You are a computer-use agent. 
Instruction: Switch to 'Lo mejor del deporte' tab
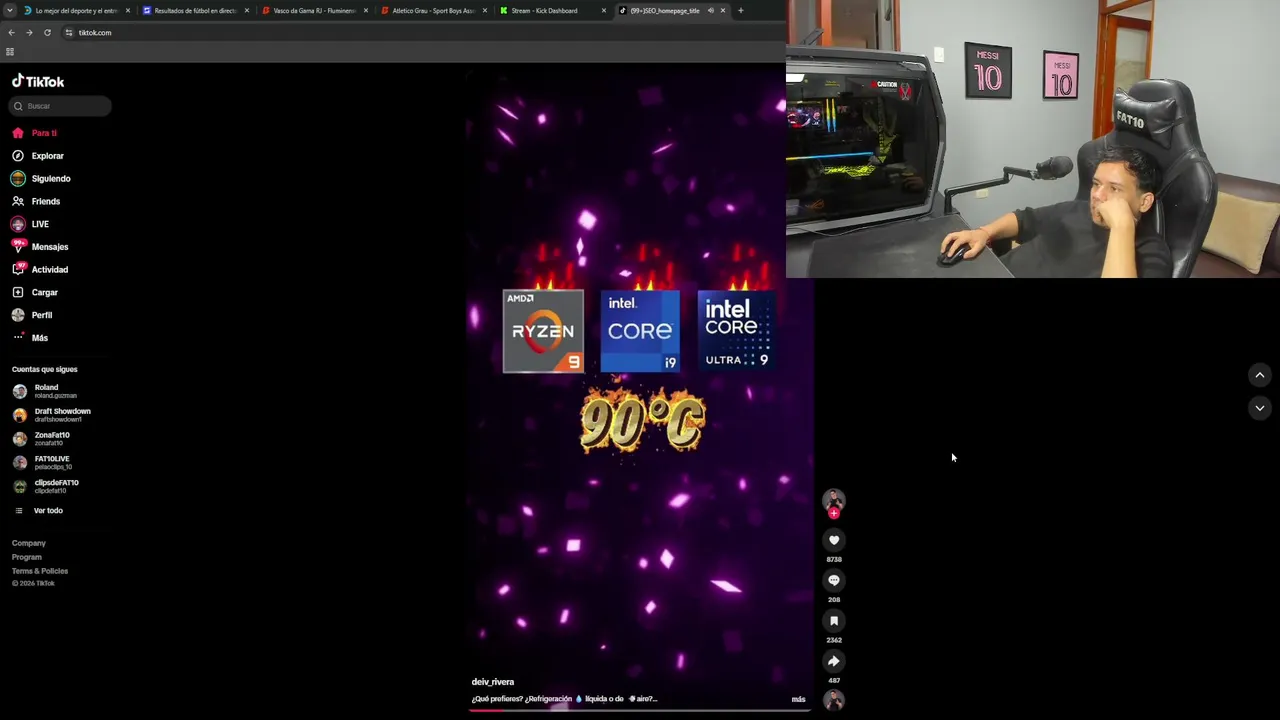coord(77,11)
